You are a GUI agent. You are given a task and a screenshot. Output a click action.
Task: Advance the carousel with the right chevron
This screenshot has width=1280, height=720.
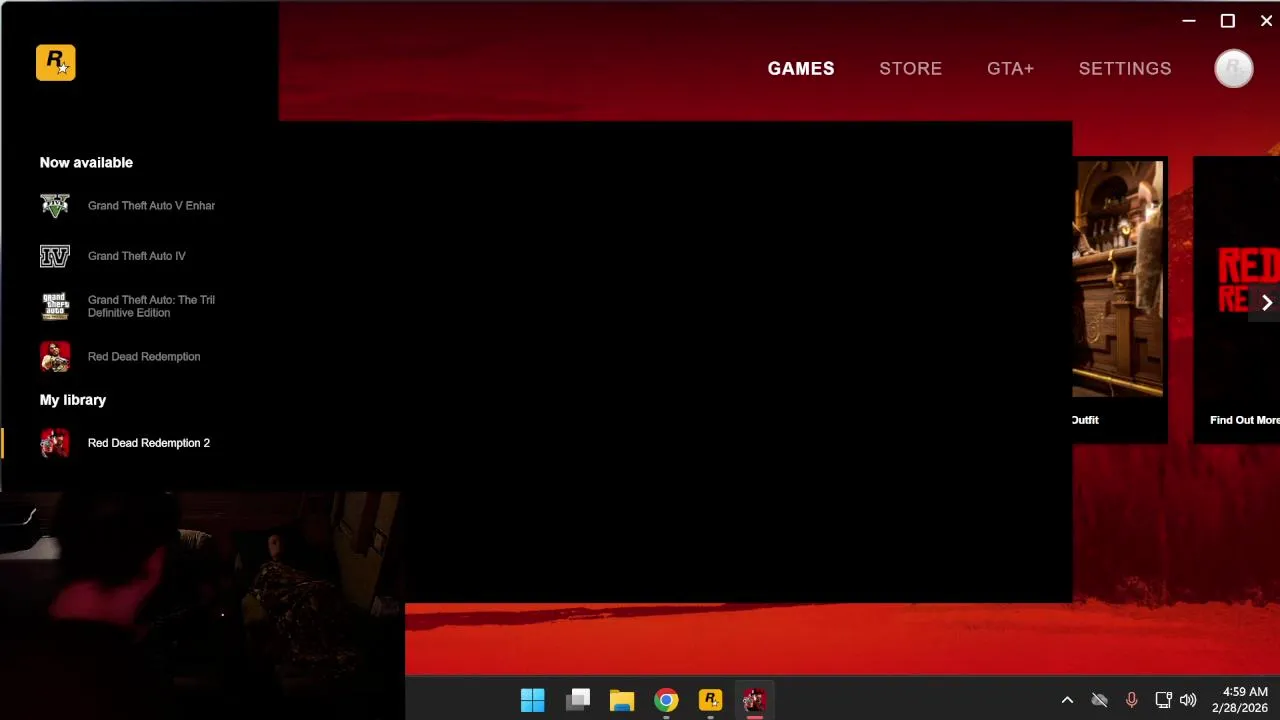(x=1266, y=303)
